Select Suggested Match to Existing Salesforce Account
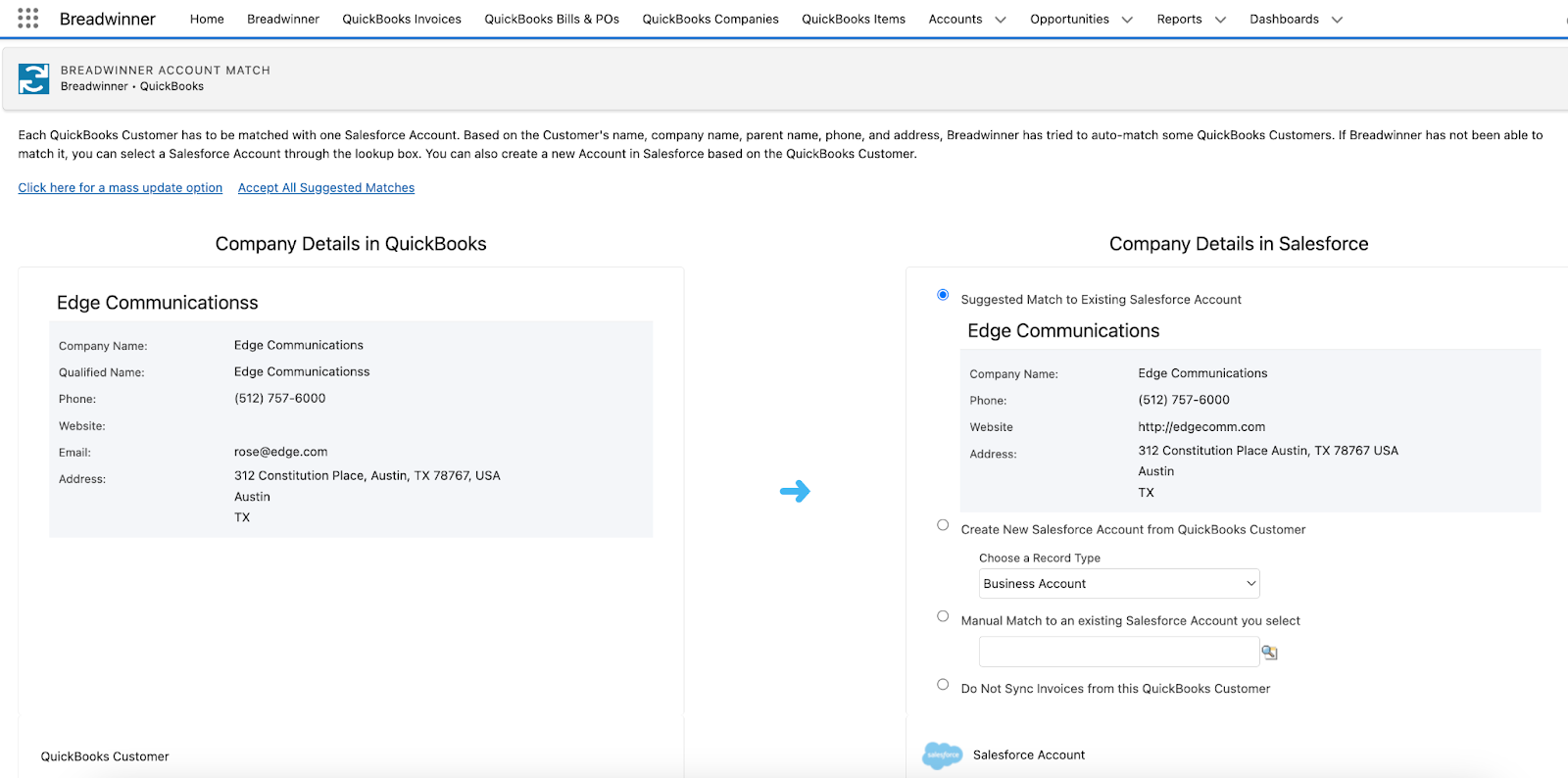Image resolution: width=1568 pixels, height=778 pixels. 943,295
